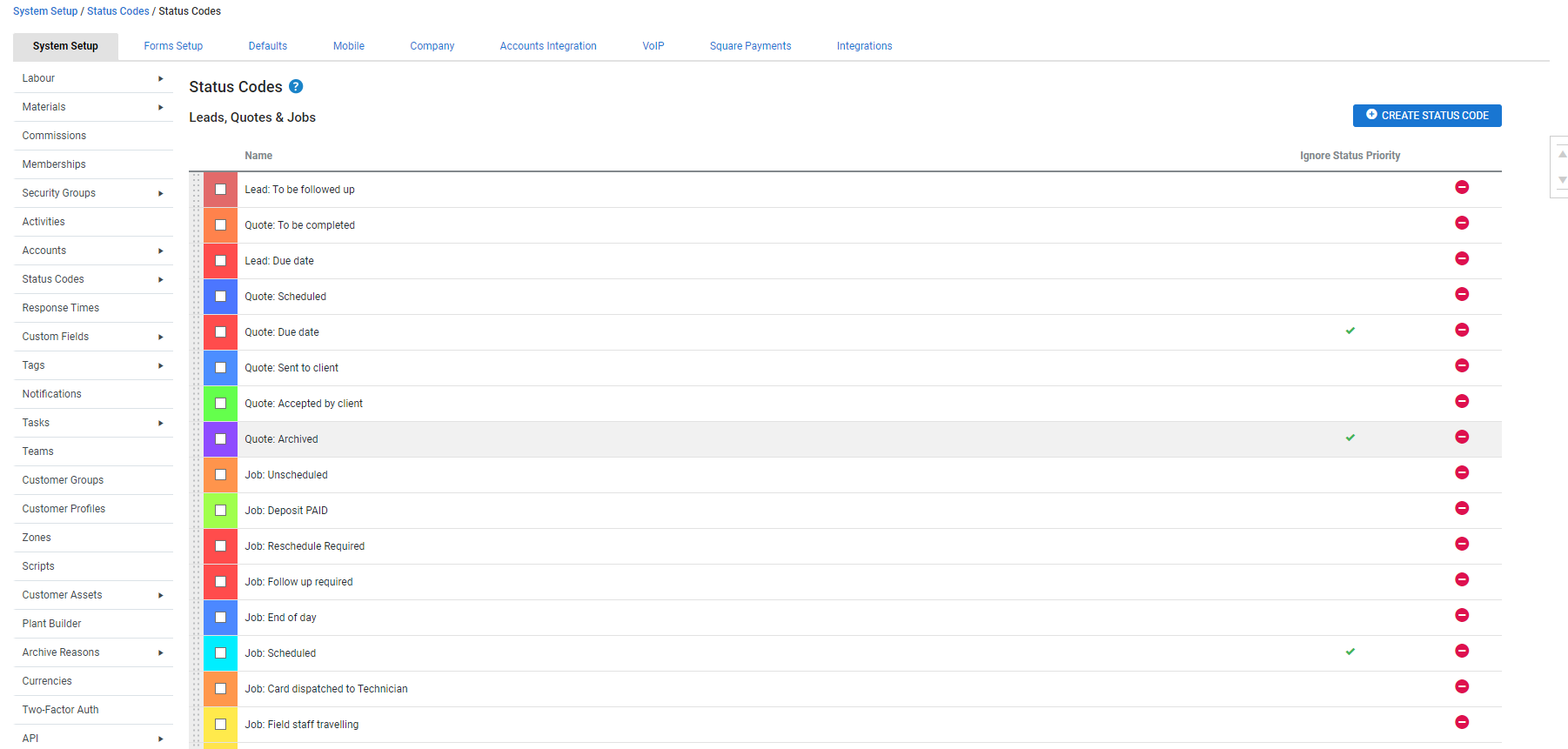Delete the 'Quote: Archived' status row
Screen dimensions: 1568x749
(1462, 437)
